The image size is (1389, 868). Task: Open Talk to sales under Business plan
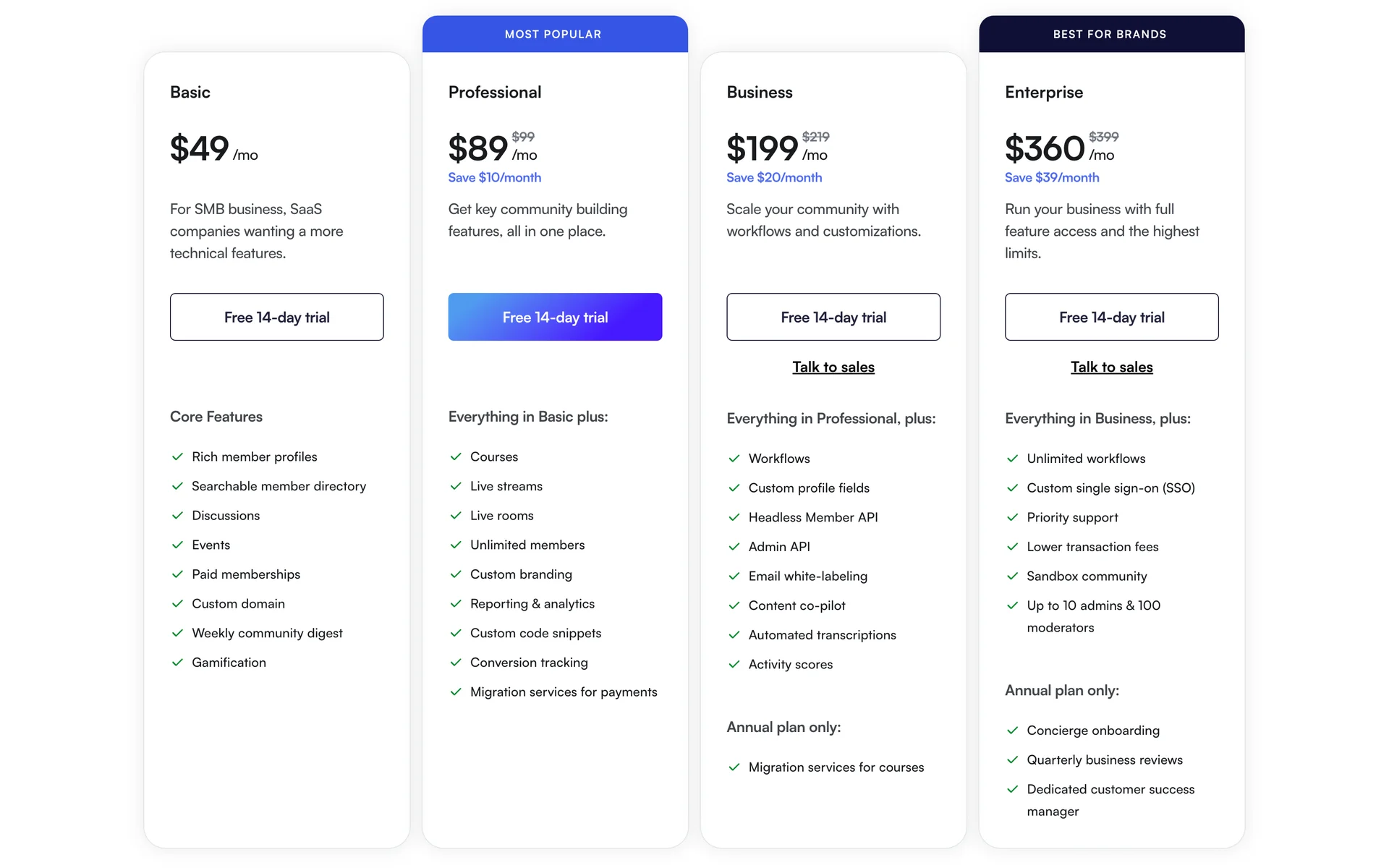tap(833, 367)
